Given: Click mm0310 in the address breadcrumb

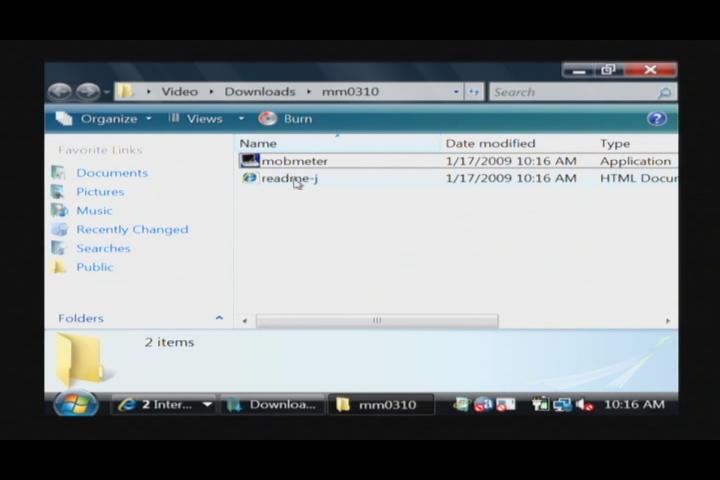Looking at the screenshot, I should [x=350, y=91].
